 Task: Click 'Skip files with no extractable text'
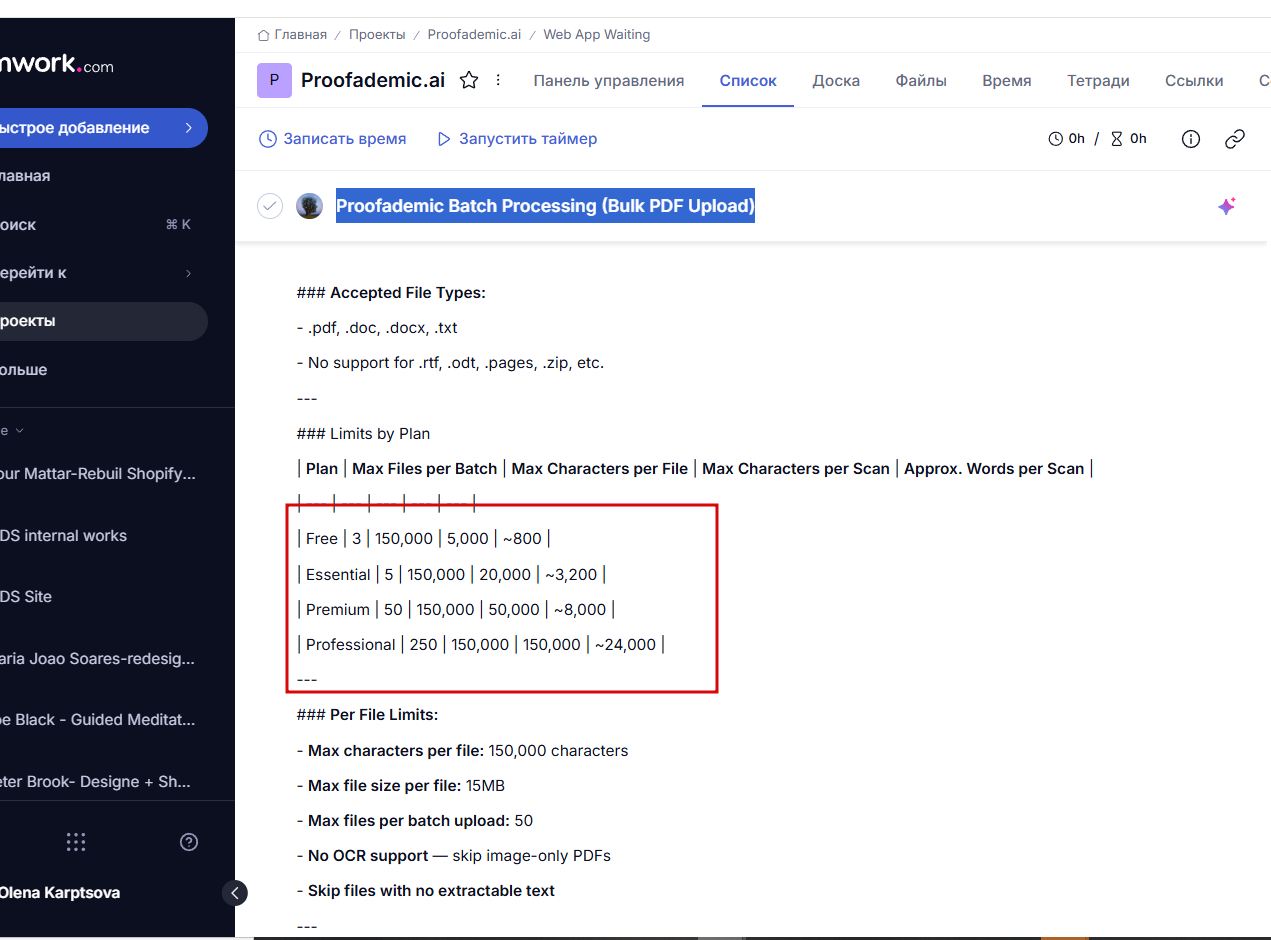click(x=426, y=891)
